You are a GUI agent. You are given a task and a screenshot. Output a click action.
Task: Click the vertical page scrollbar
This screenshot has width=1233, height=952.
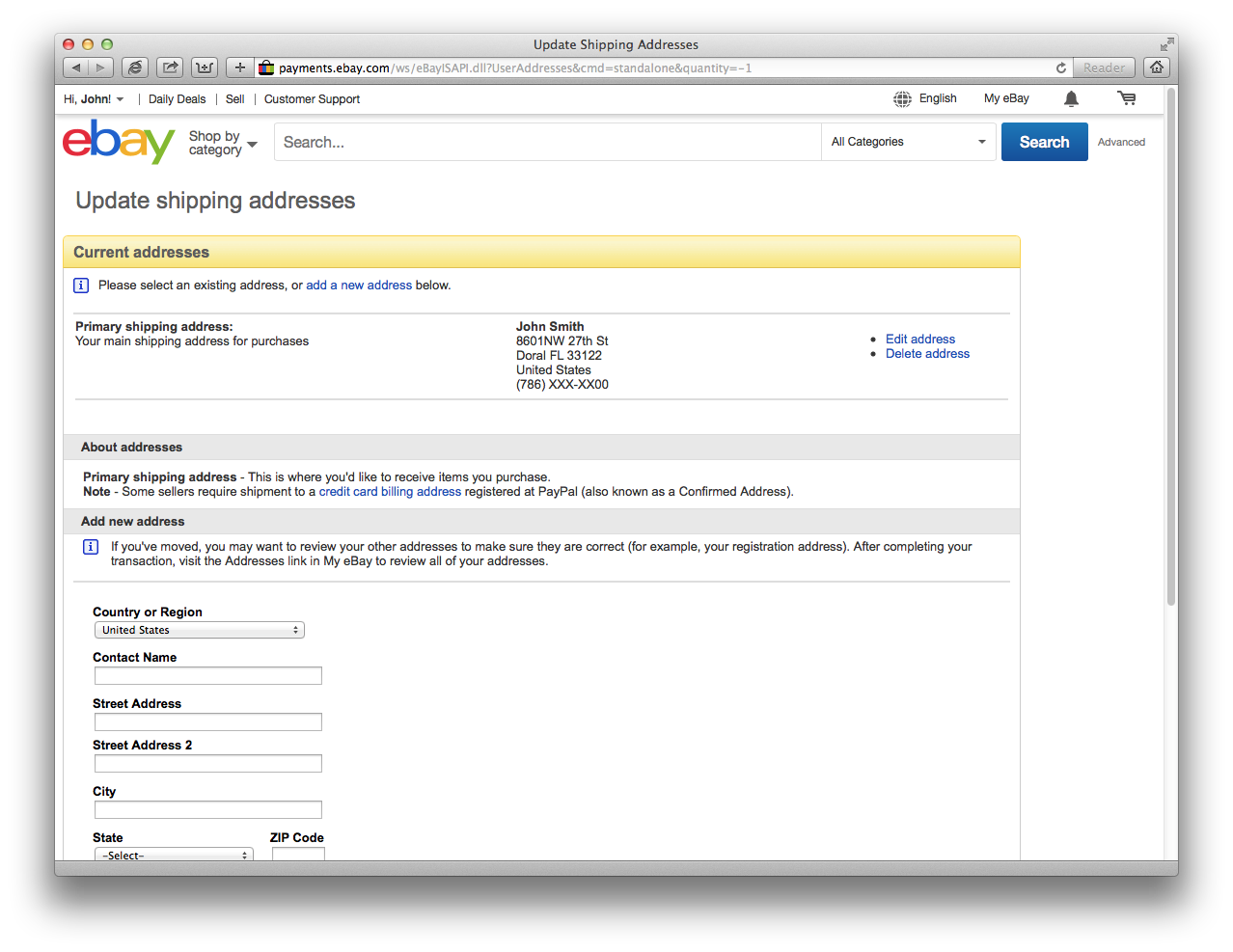point(1171,347)
